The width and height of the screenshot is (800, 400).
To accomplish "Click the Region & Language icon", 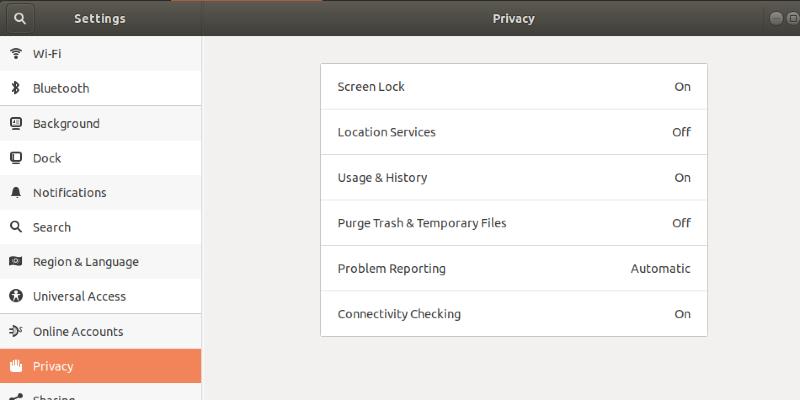I will point(16,262).
